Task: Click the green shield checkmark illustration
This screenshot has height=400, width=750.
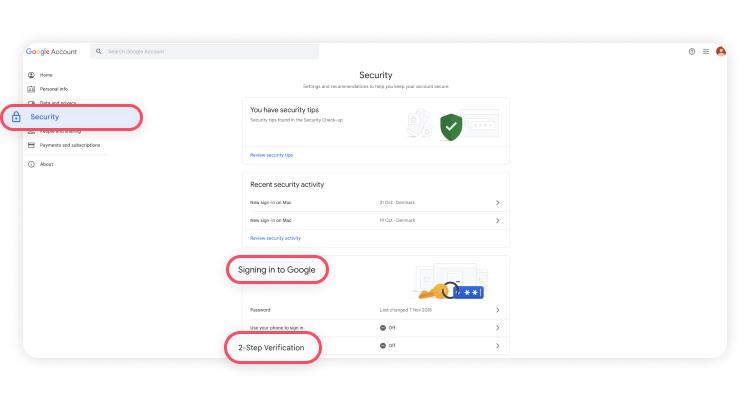Action: point(451,127)
